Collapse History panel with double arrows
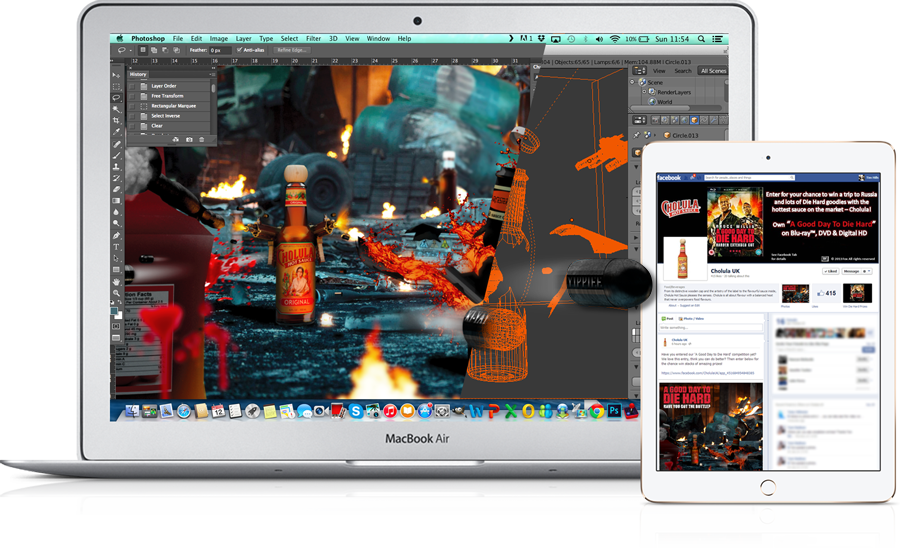Viewport: 900px width, 548px height. pos(212,68)
